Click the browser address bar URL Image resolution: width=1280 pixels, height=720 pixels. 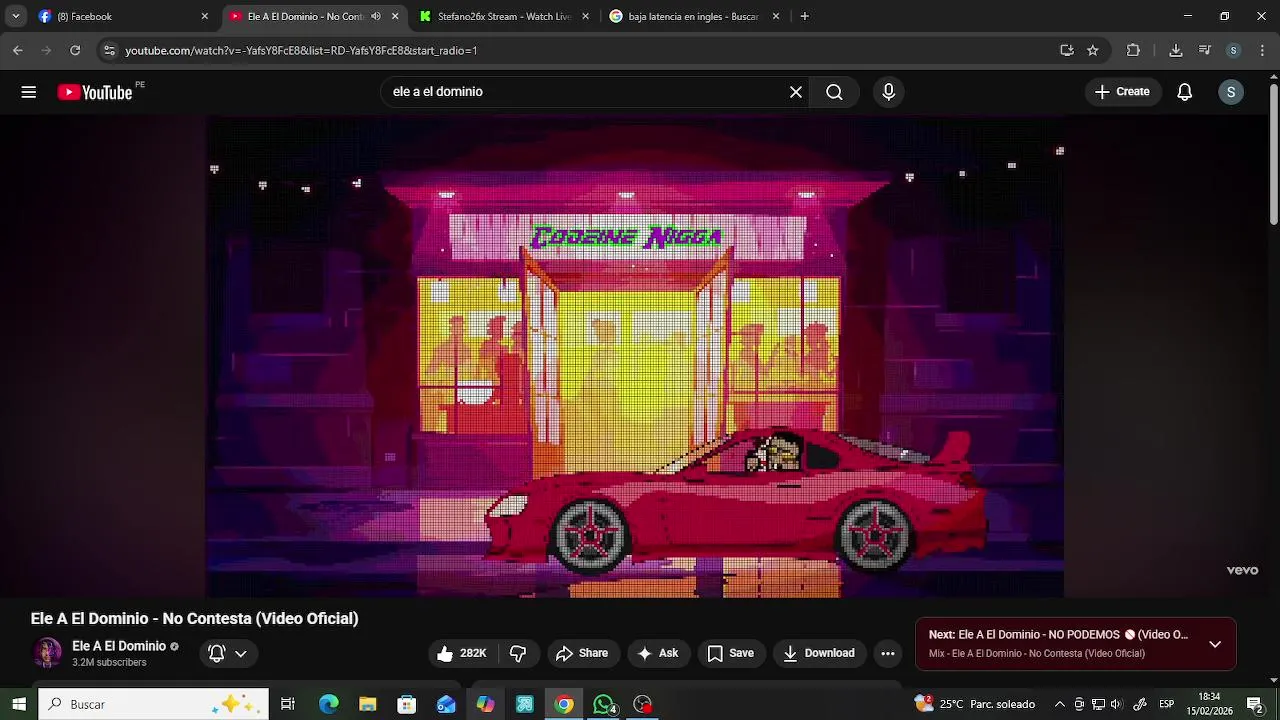pos(301,50)
